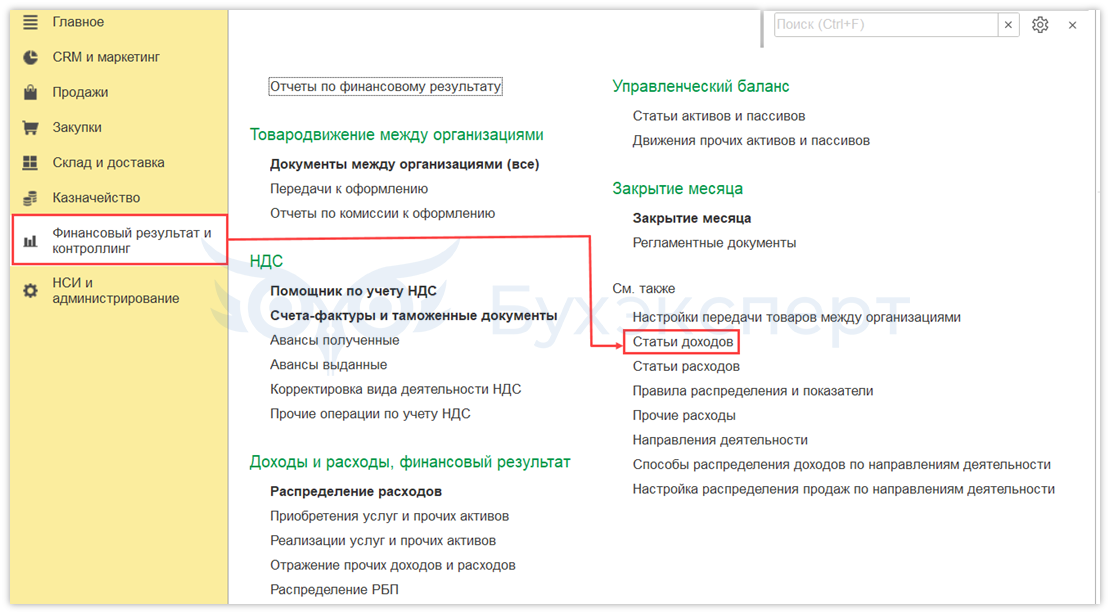Open Движения прочих активов и пассивов
1111x614 pixels.
pyautogui.click(x=751, y=141)
